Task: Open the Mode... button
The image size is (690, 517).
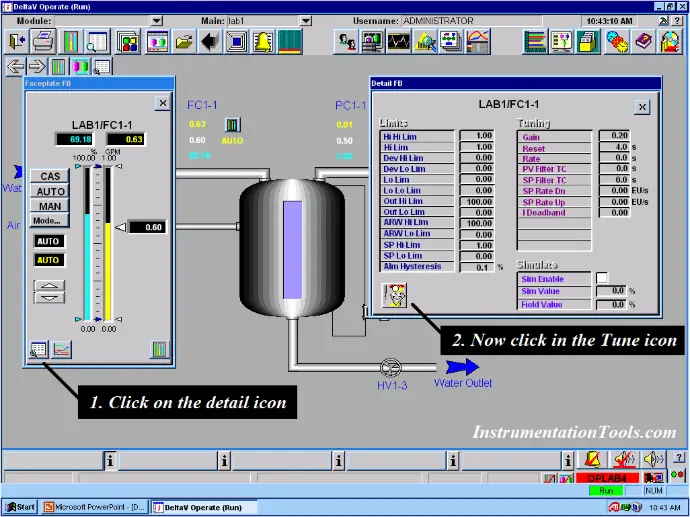Action: click(50, 220)
